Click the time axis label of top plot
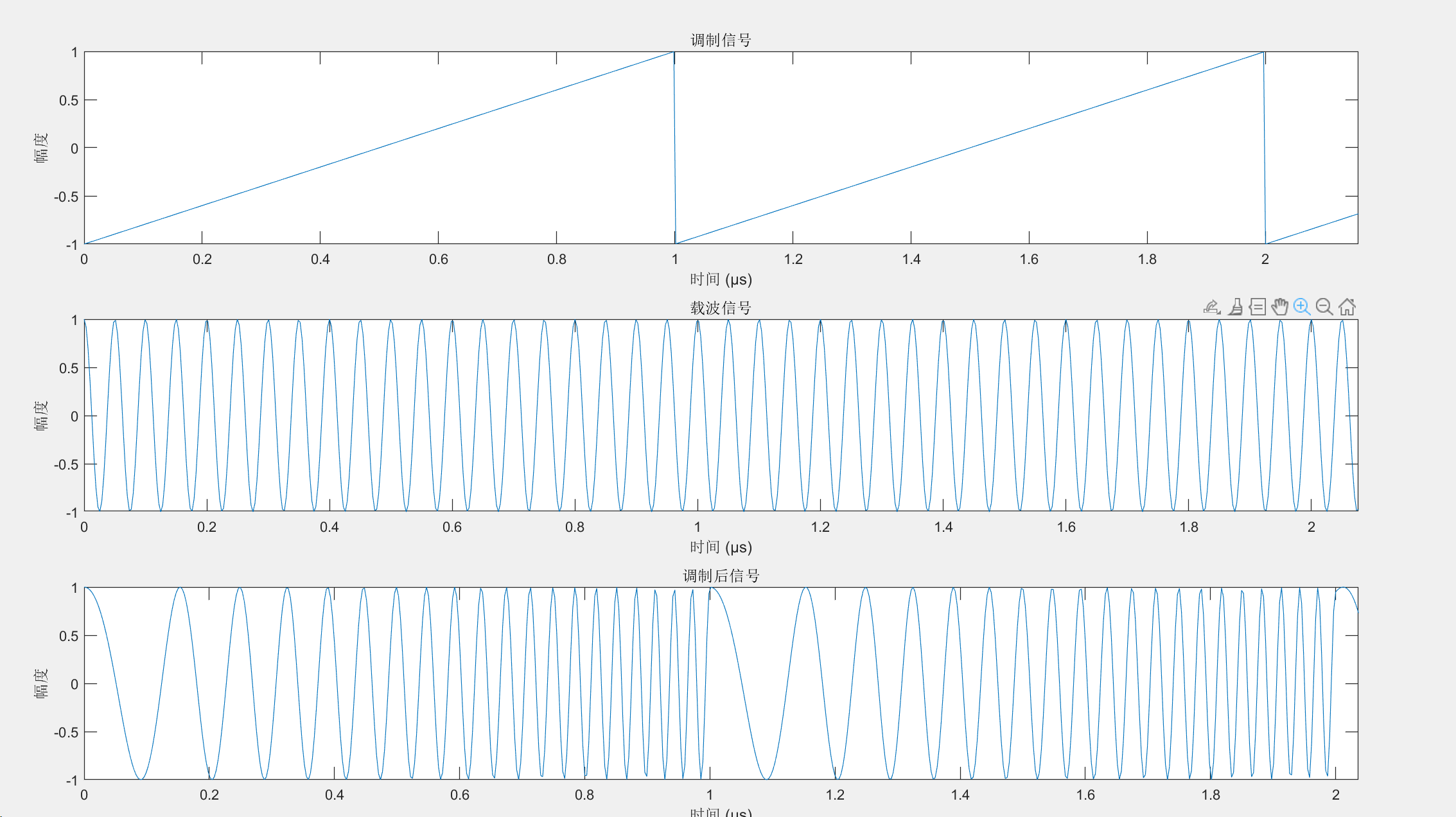The height and width of the screenshot is (817, 1456). tap(721, 280)
